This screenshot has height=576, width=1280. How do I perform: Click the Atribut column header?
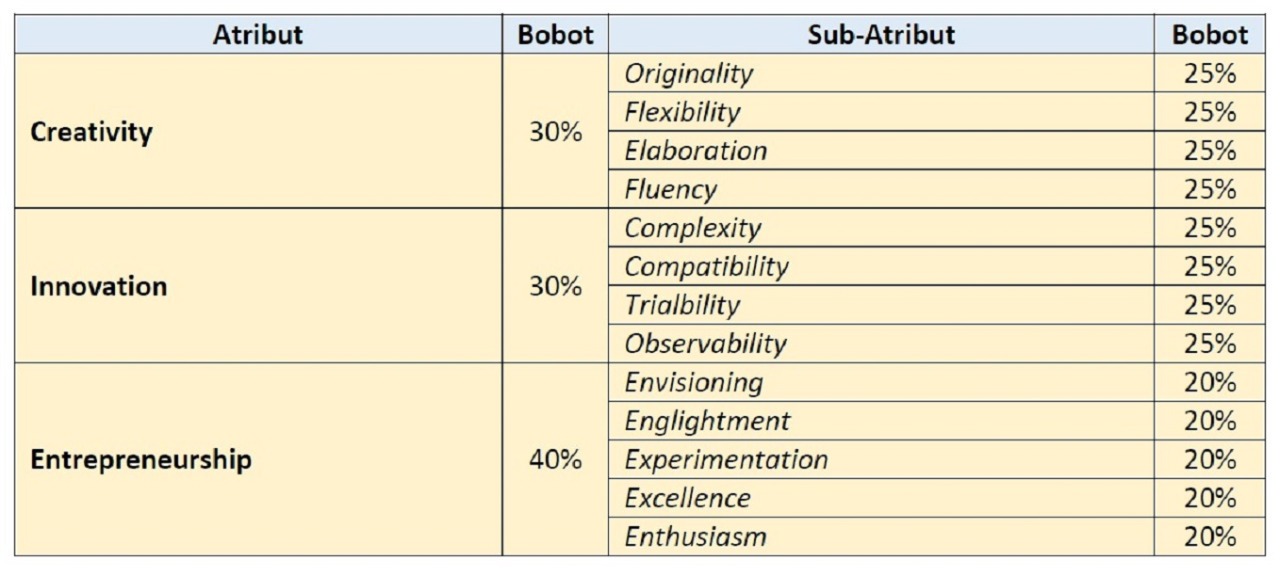[257, 35]
